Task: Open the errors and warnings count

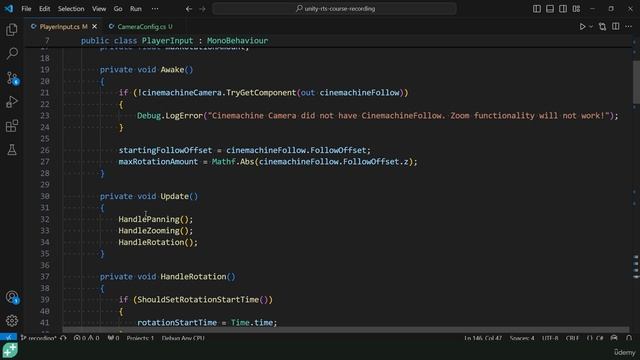Action: 87,338
